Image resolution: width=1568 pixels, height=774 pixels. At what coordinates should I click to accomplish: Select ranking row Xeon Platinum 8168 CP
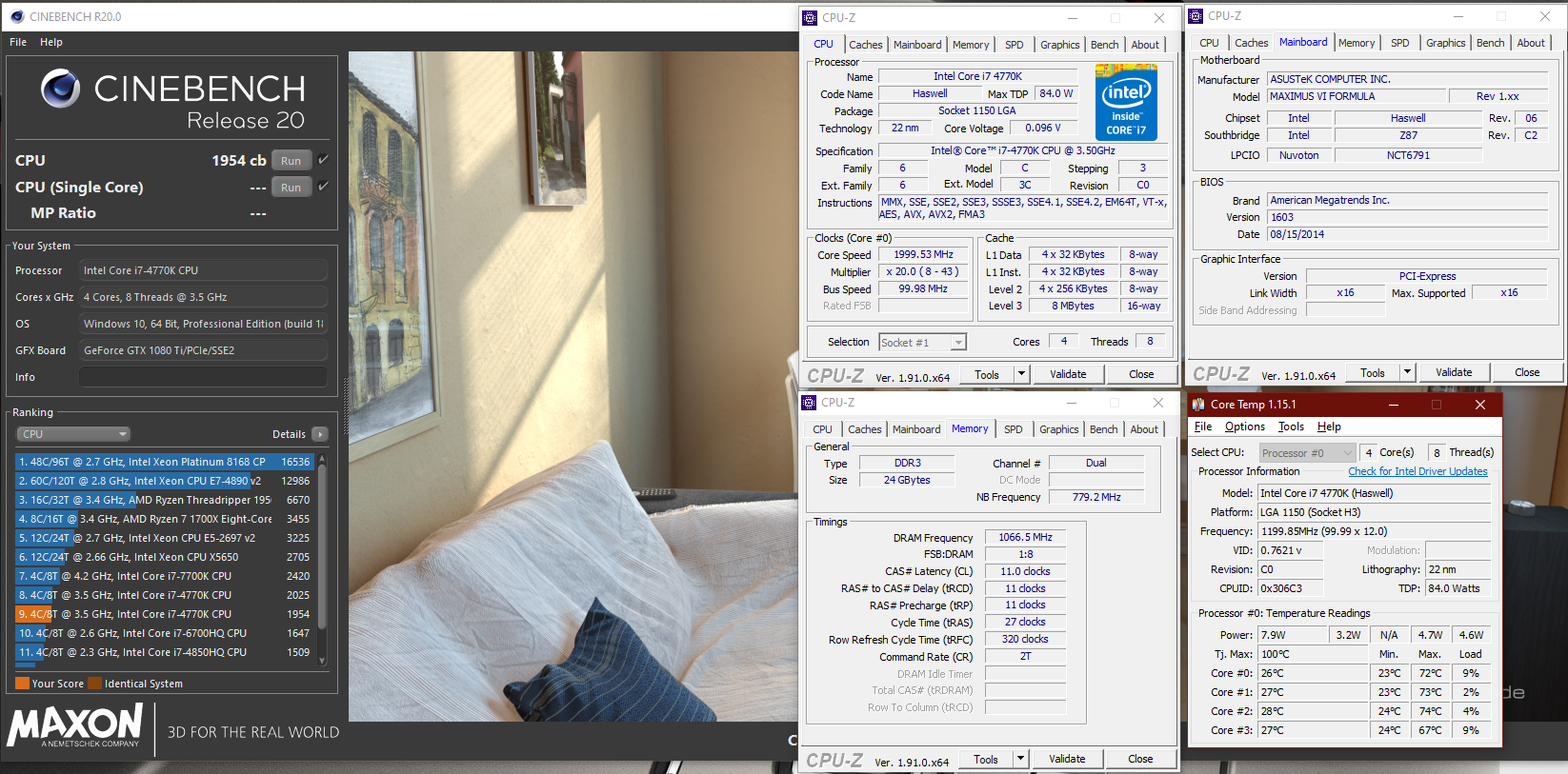[x=164, y=462]
